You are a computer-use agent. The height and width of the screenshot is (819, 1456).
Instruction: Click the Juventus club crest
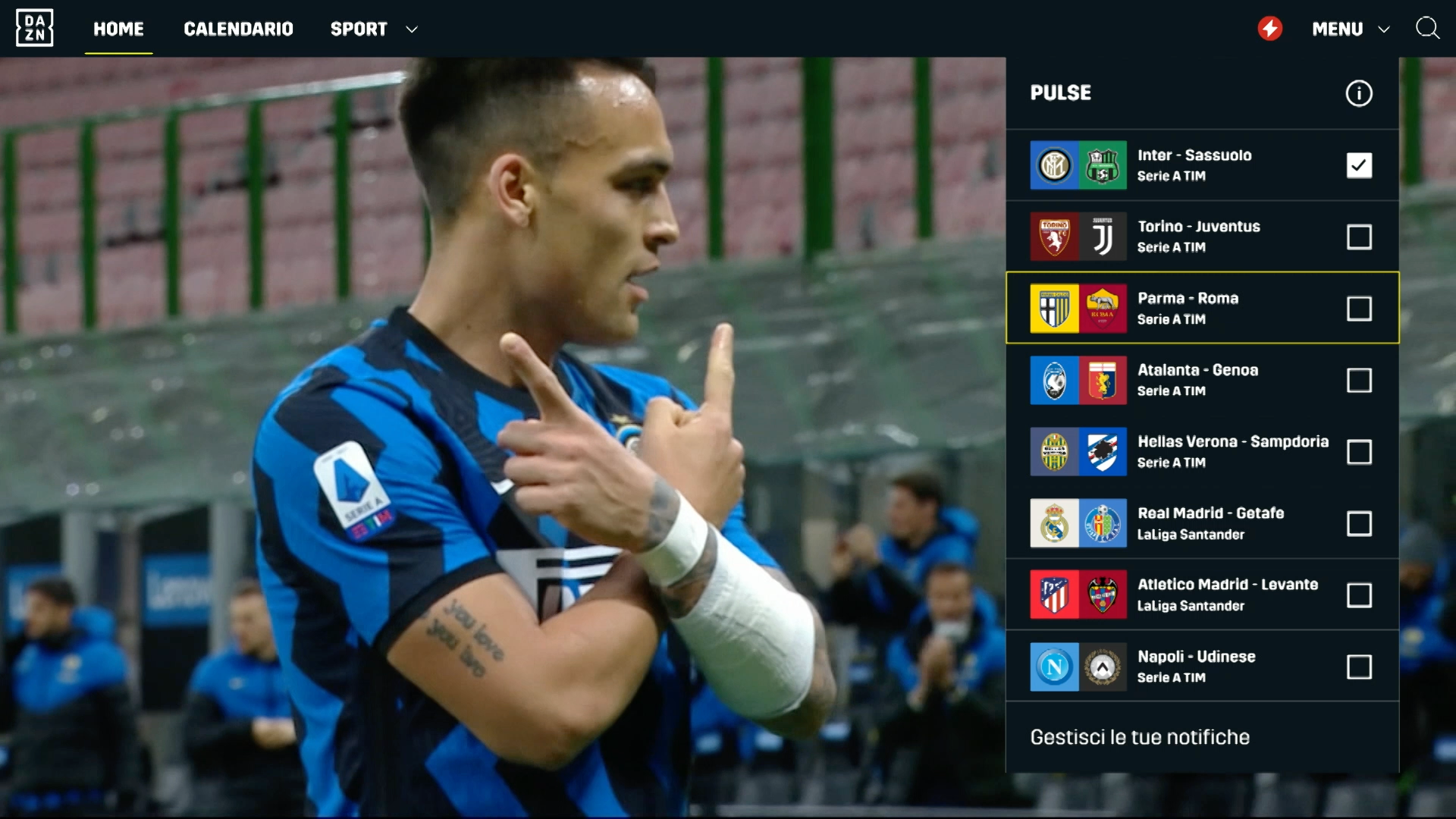coord(1103,237)
